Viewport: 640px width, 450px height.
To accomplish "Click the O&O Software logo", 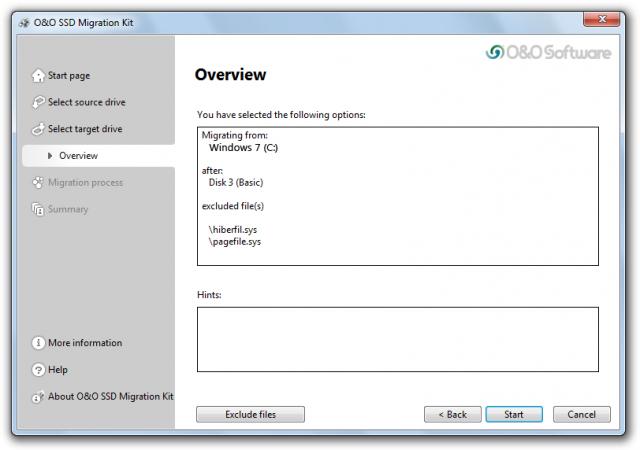I will [x=548, y=52].
